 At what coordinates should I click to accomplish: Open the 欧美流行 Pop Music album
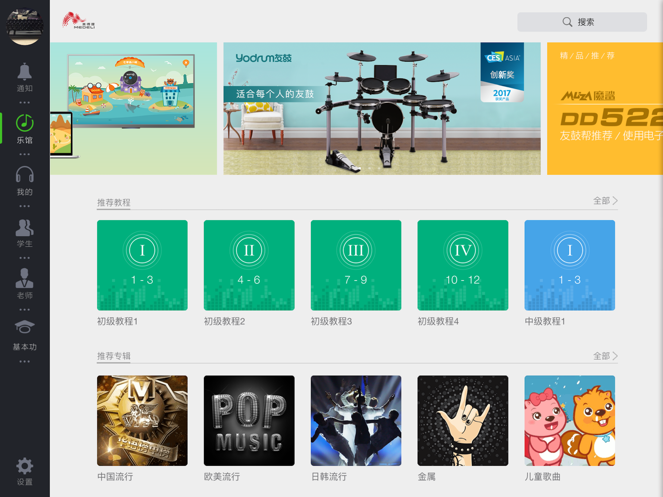click(x=249, y=420)
